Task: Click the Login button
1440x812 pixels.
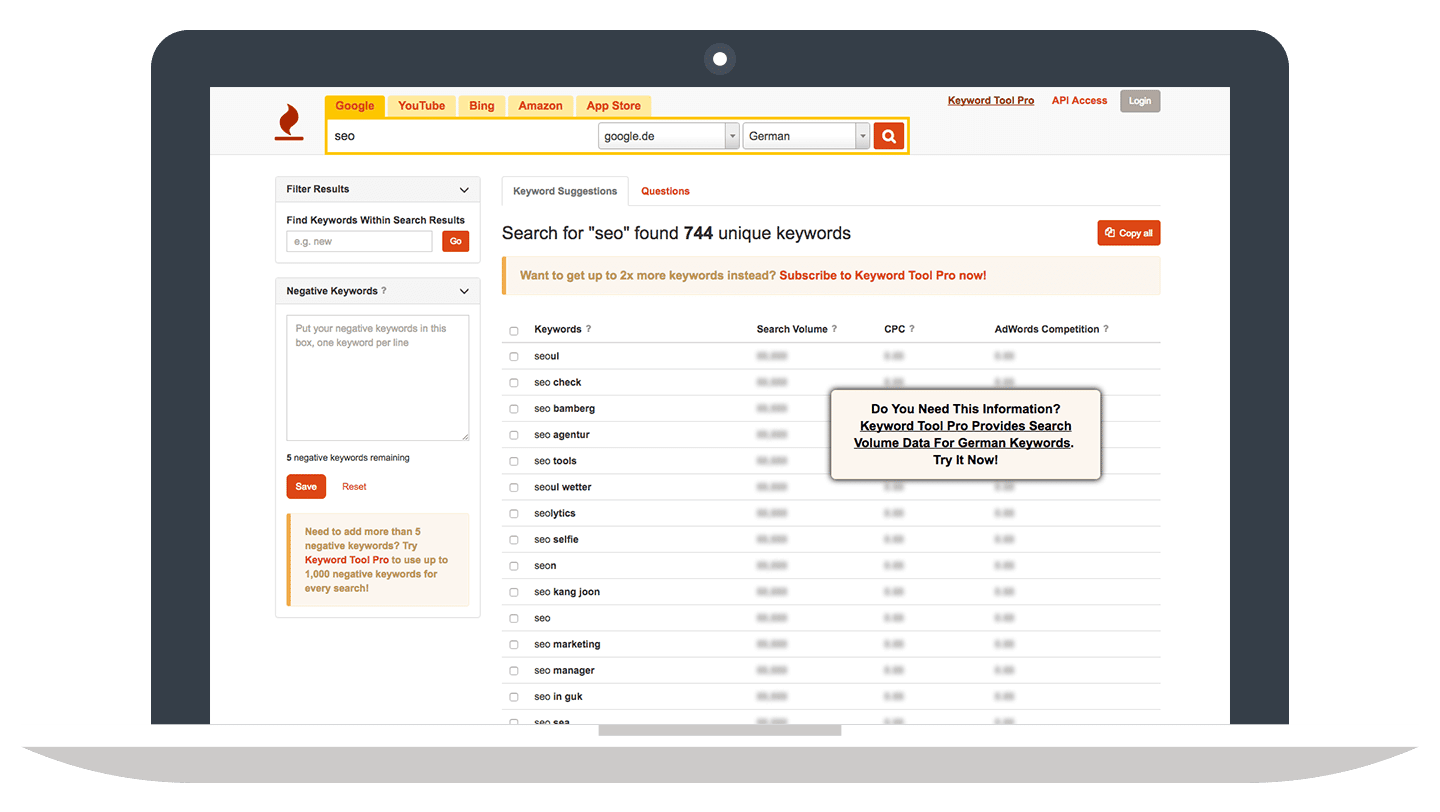Action: [1140, 101]
